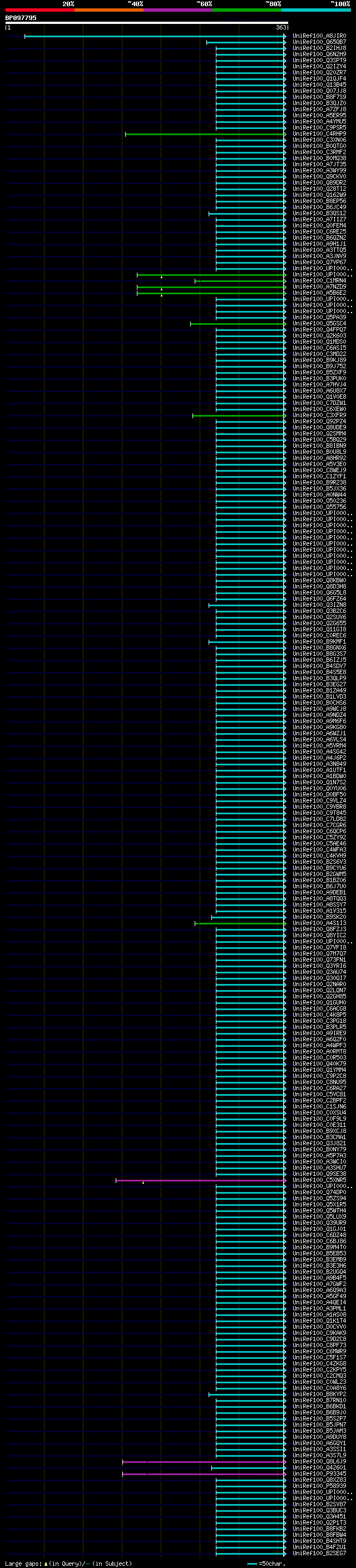Click UniRef100_B6BKD1 label
The width and height of the screenshot is (356, 1568).
[319, 1407]
